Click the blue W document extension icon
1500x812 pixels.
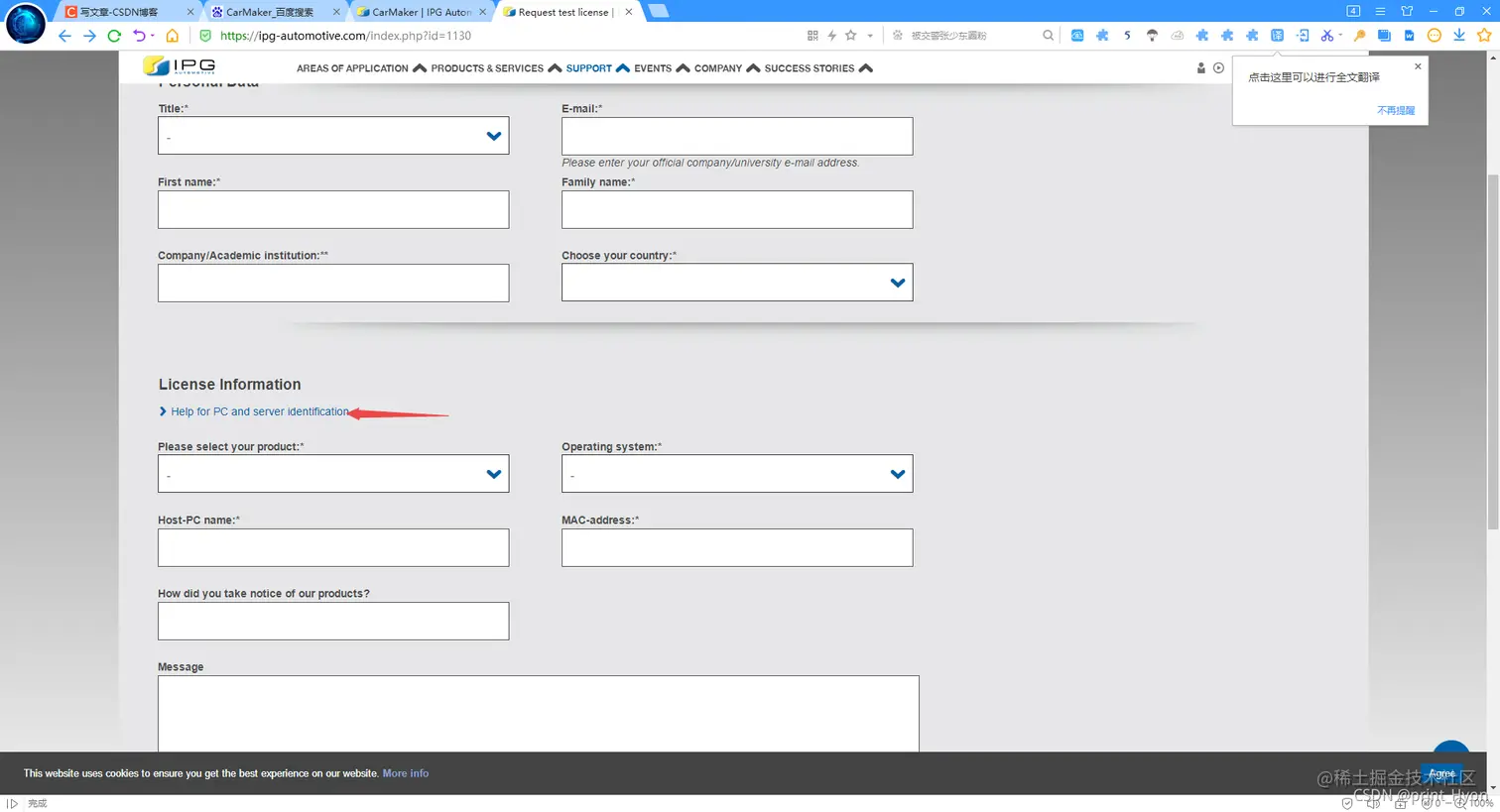(x=1409, y=36)
